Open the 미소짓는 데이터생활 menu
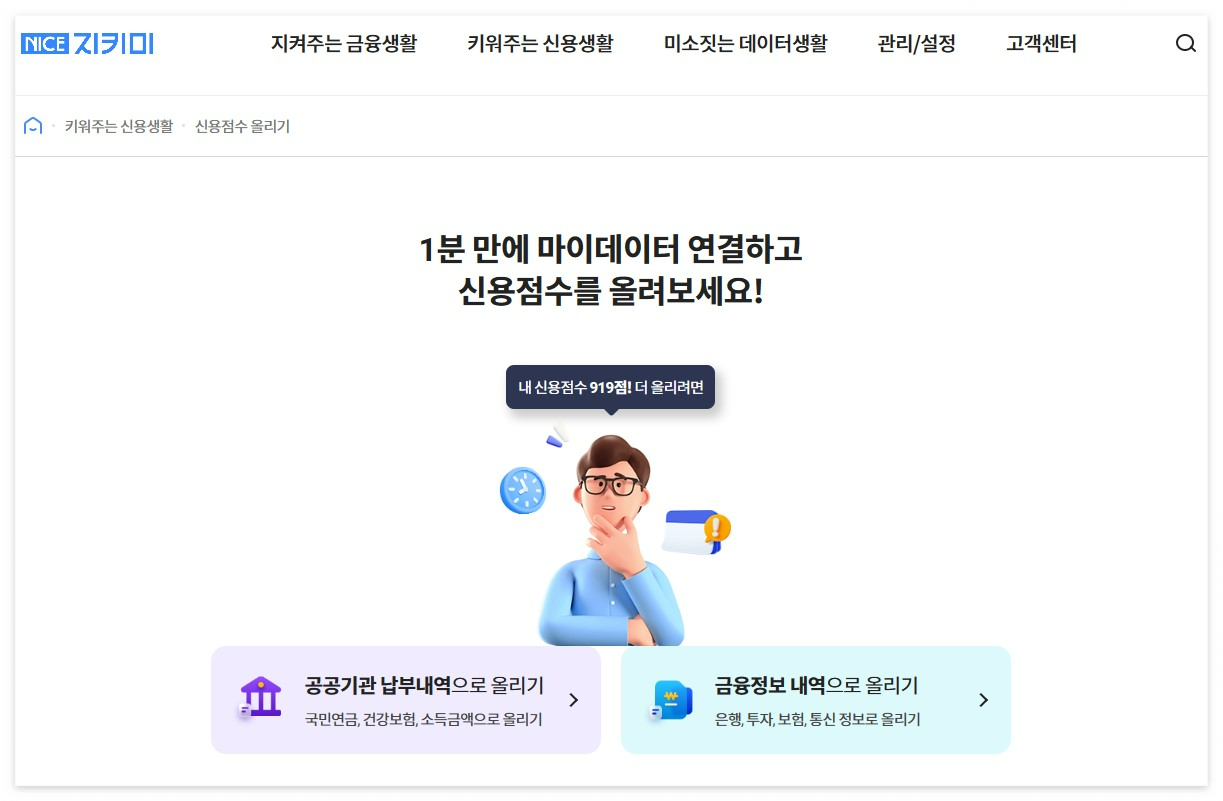Screen dimensions: 1223x801 tap(746, 44)
